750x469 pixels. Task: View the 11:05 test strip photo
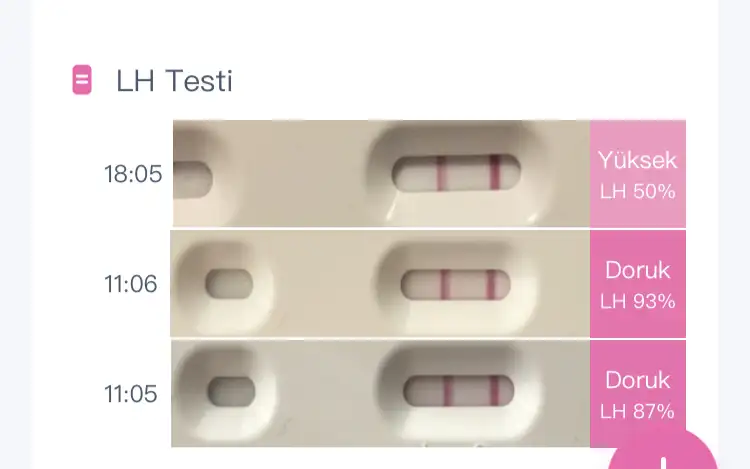[380, 393]
